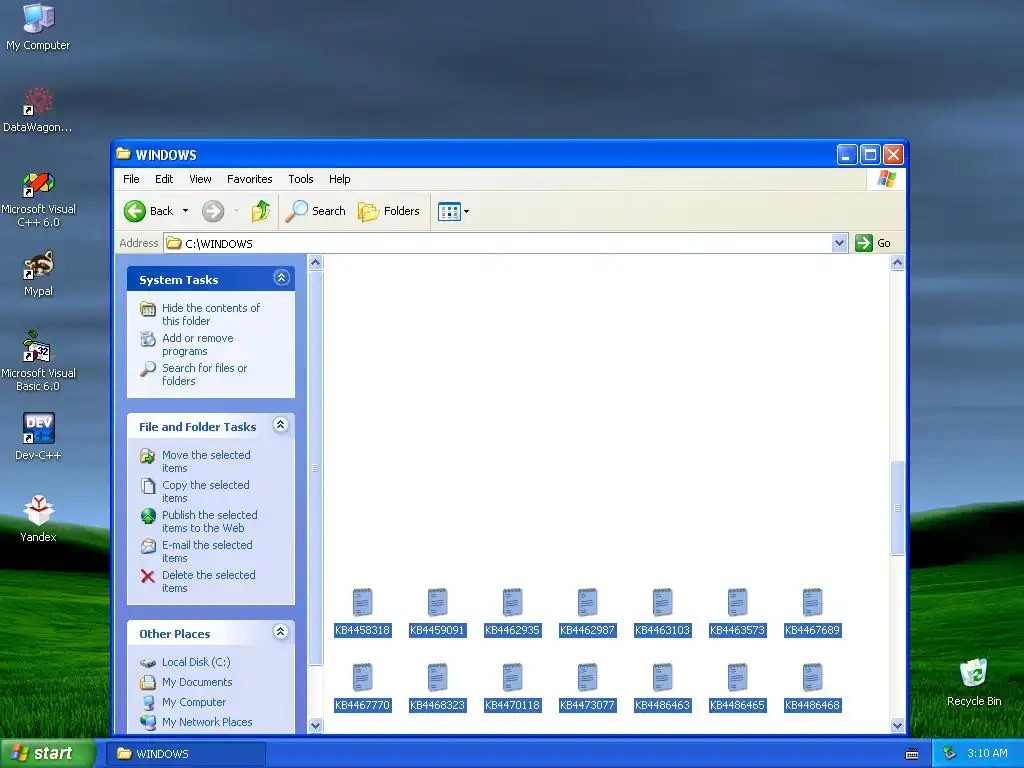This screenshot has height=768, width=1024.
Task: Select the KB4467770 file
Action: pyautogui.click(x=362, y=687)
